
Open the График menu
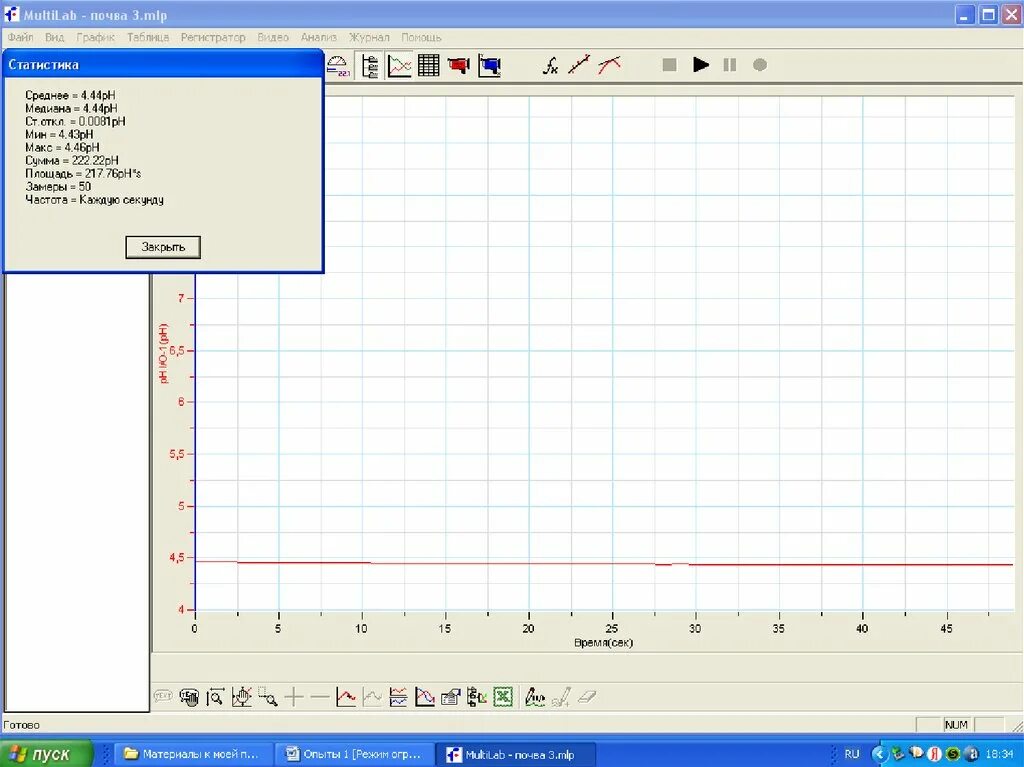[x=95, y=37]
